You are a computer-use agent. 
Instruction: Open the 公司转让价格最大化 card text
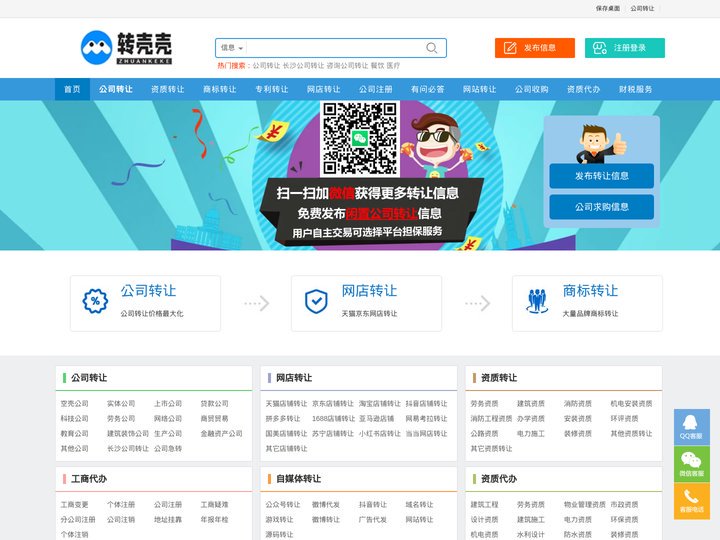pyautogui.click(x=152, y=314)
